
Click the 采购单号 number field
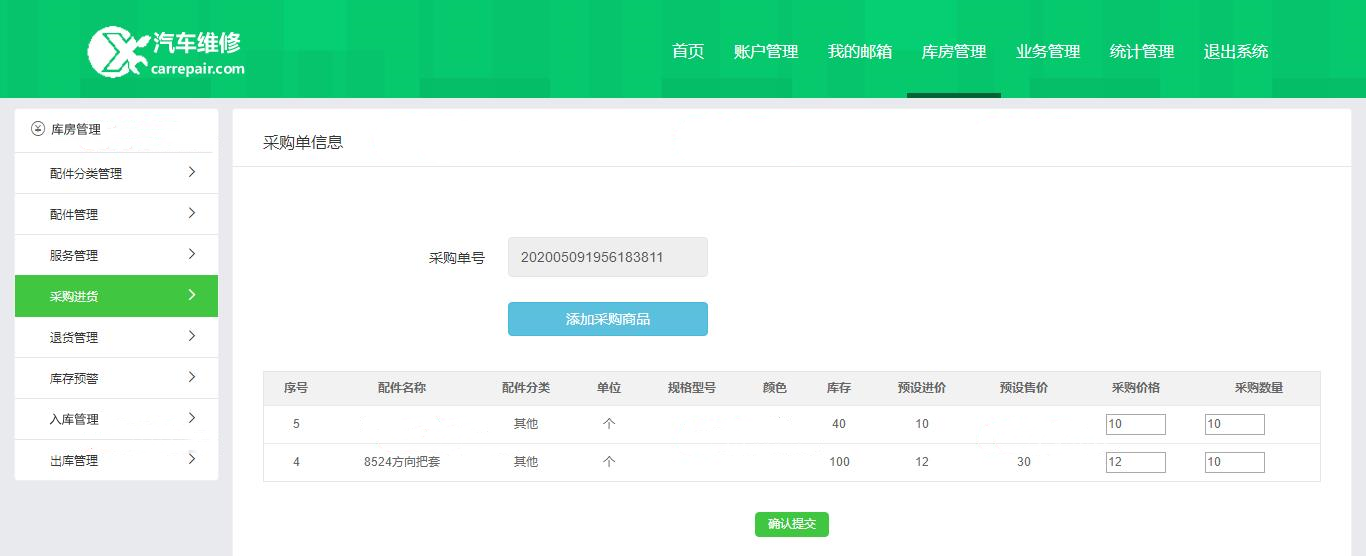[607, 257]
